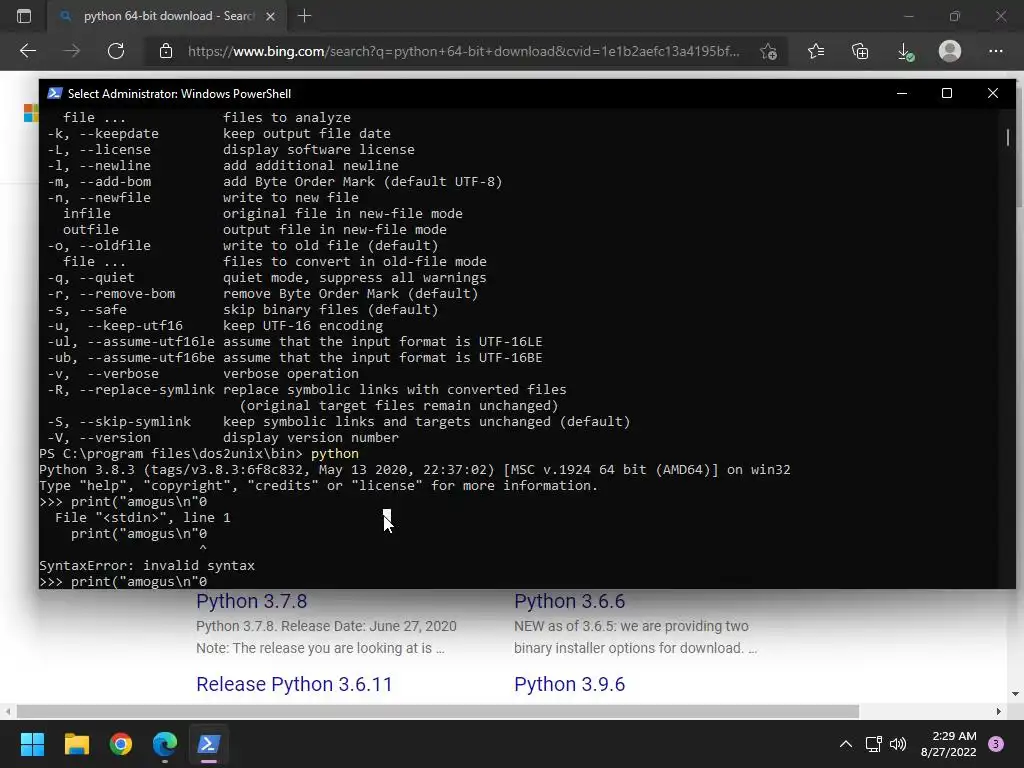The image size is (1024, 768).
Task: Open a new Edge tab
Action: click(304, 16)
